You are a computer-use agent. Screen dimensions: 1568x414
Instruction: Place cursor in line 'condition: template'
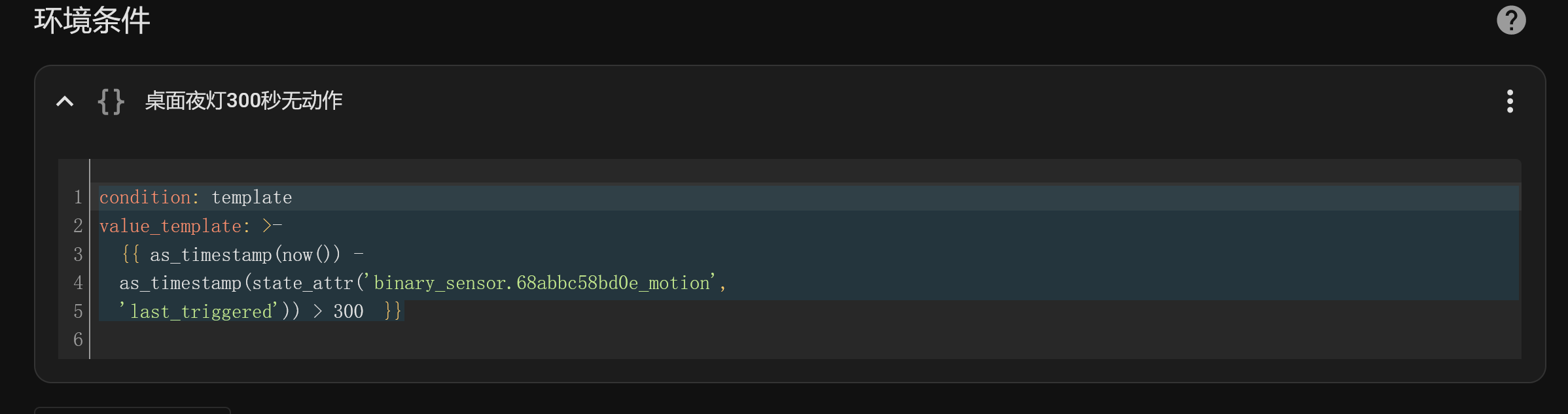pos(809,197)
